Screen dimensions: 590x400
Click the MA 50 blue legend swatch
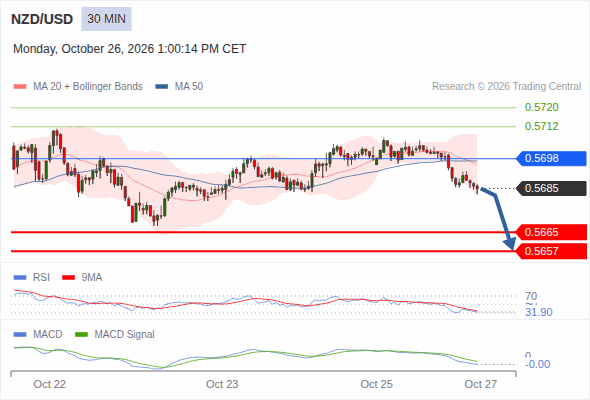click(162, 87)
